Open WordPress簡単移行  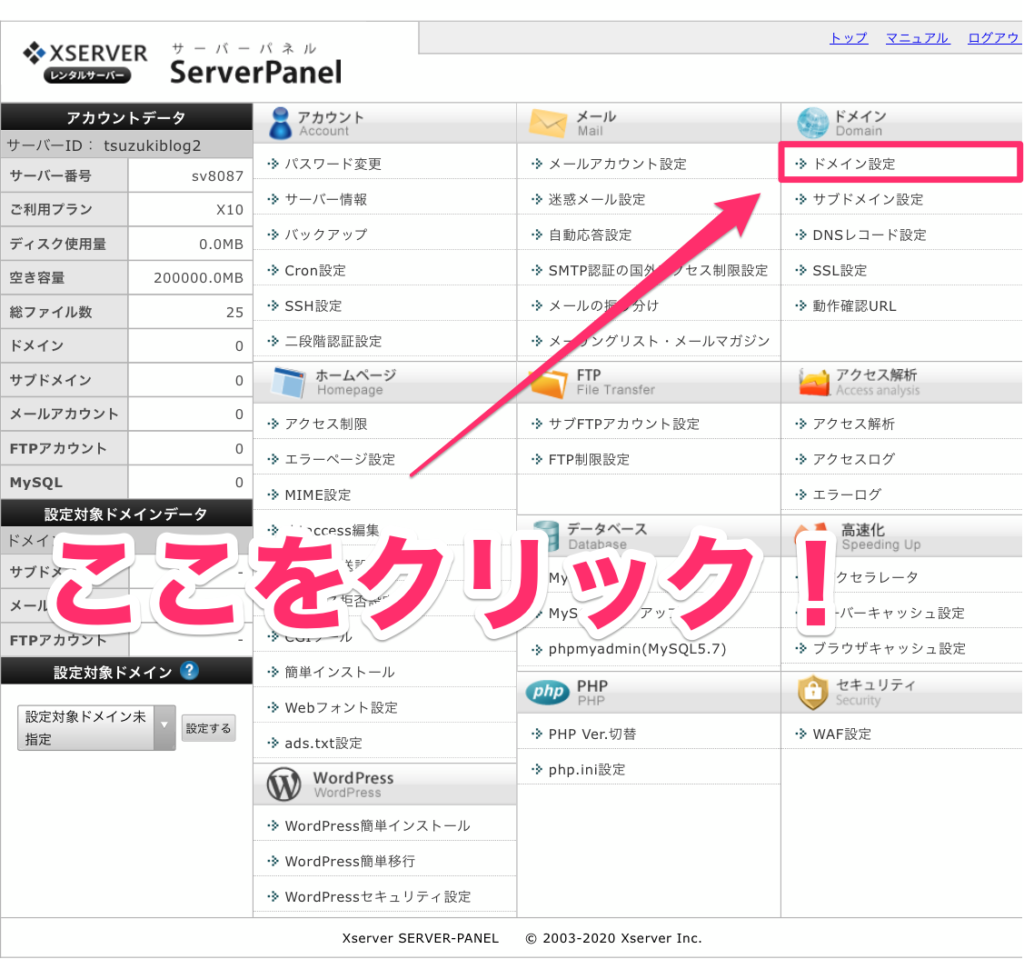(x=349, y=861)
